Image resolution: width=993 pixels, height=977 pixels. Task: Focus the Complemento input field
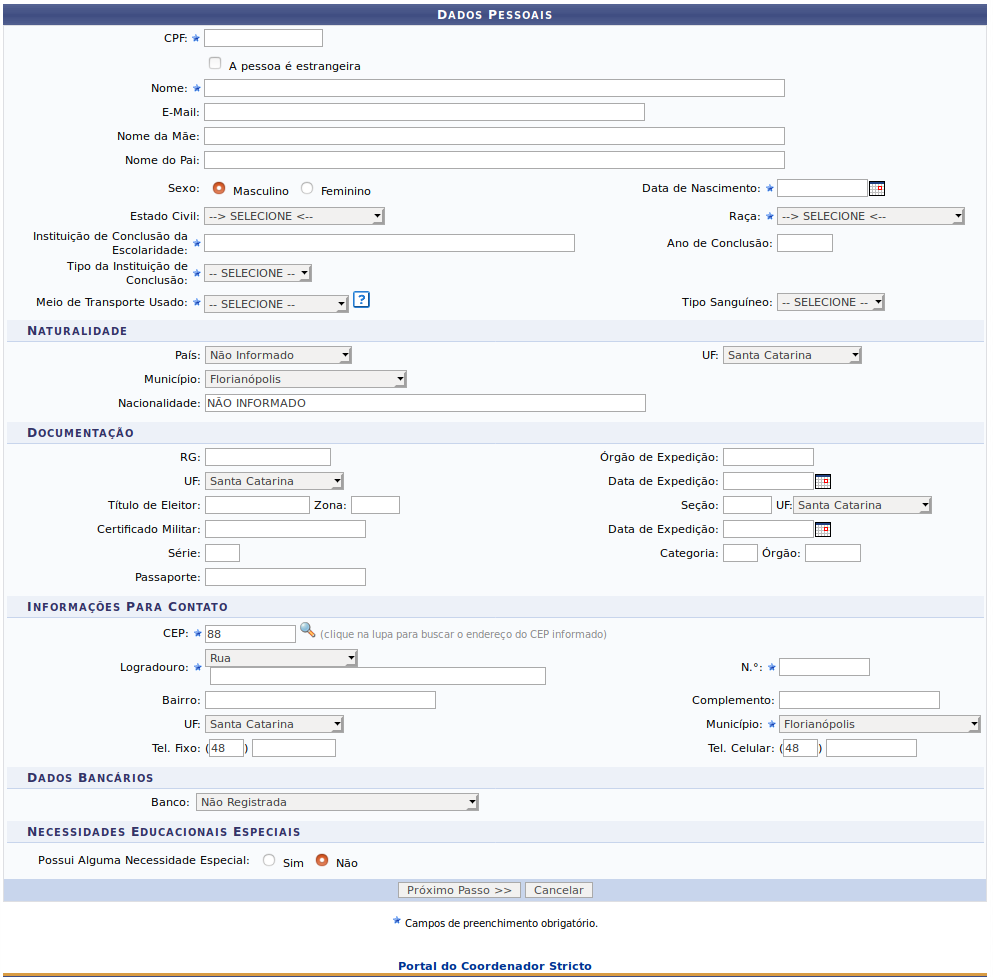coord(859,700)
